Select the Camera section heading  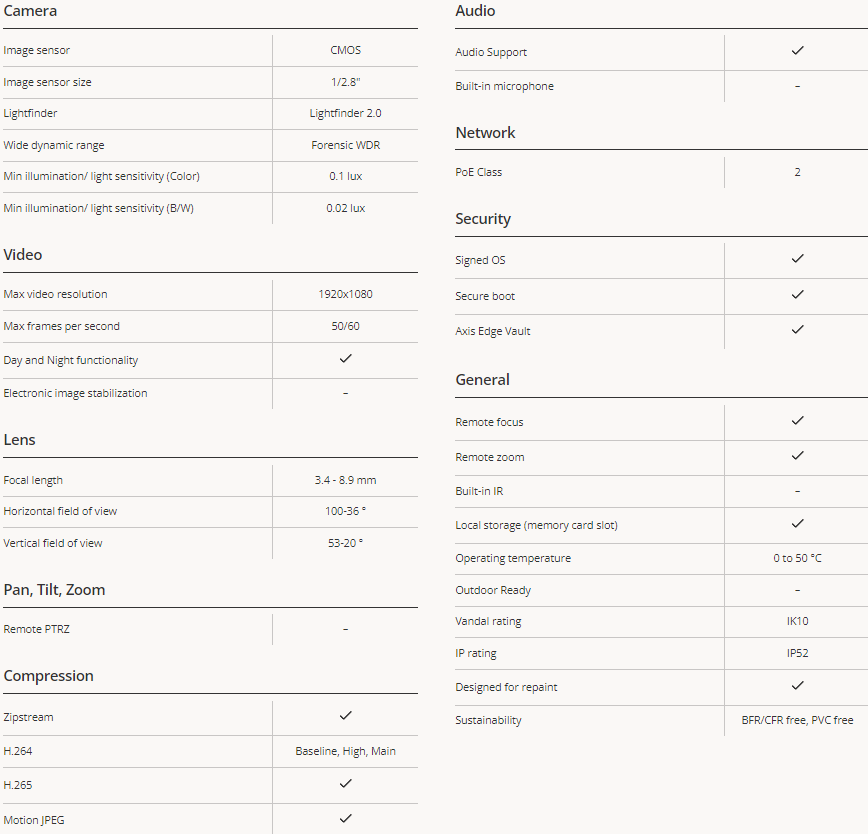pos(30,11)
